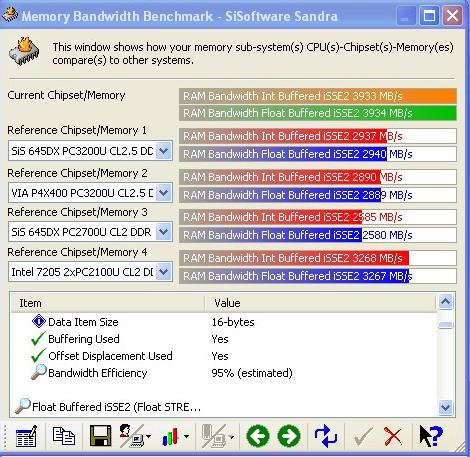Click the floppy disk save icon
Viewport: 470px width, 457px height.
click(100, 436)
